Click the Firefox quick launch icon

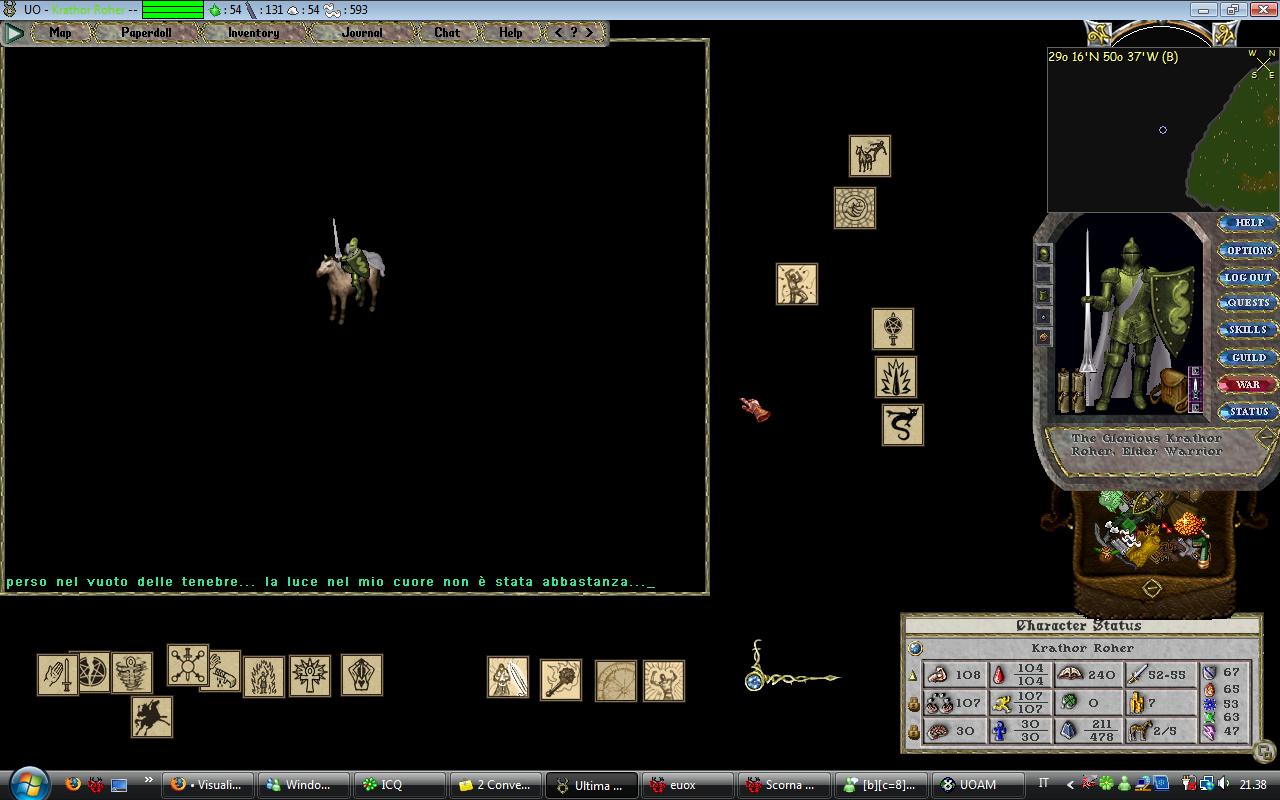point(72,784)
